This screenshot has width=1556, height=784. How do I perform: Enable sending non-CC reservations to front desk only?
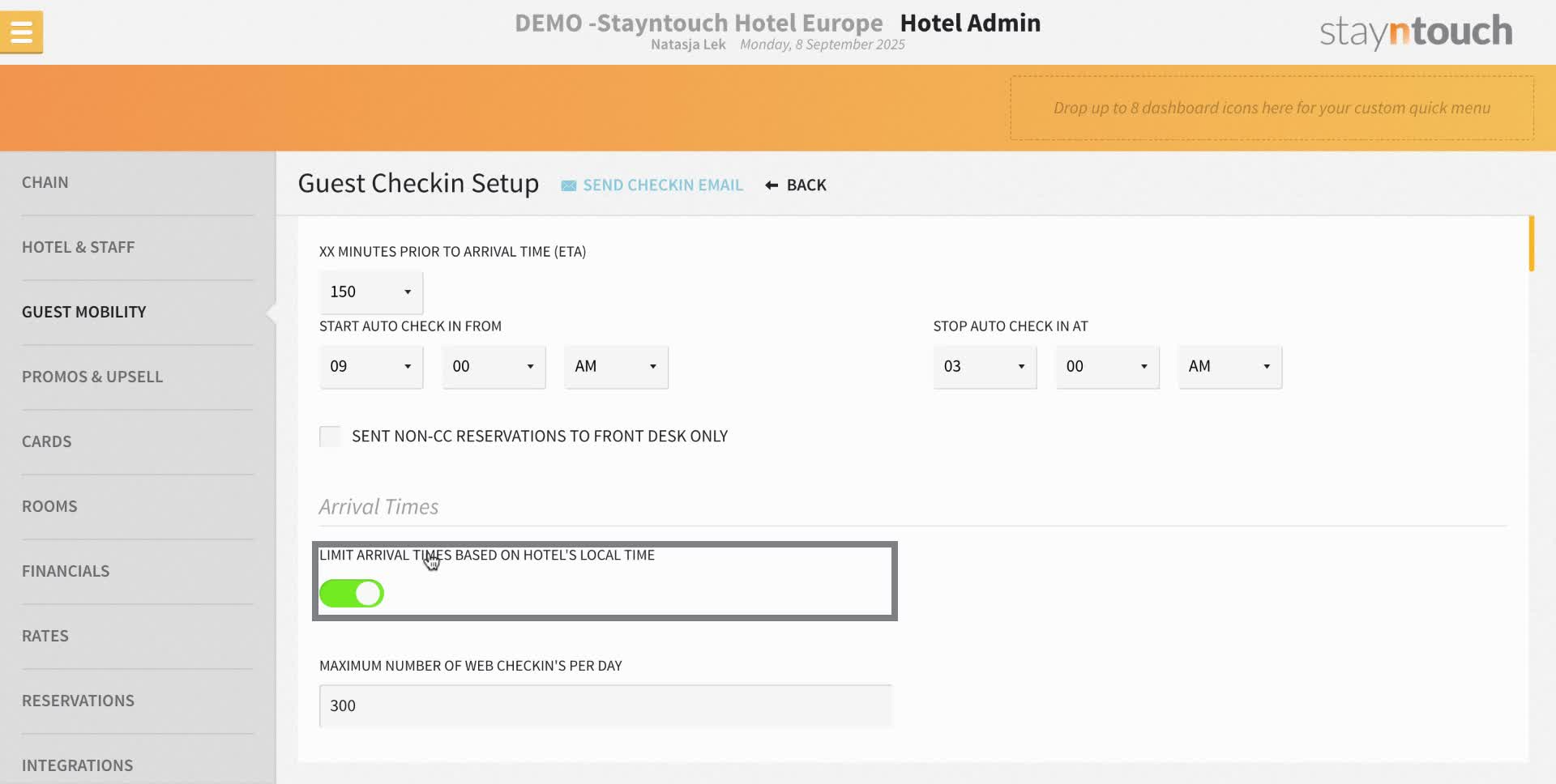329,436
